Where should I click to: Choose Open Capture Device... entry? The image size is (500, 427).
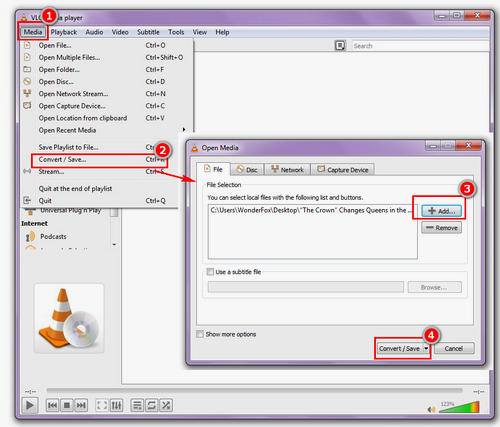106,106
